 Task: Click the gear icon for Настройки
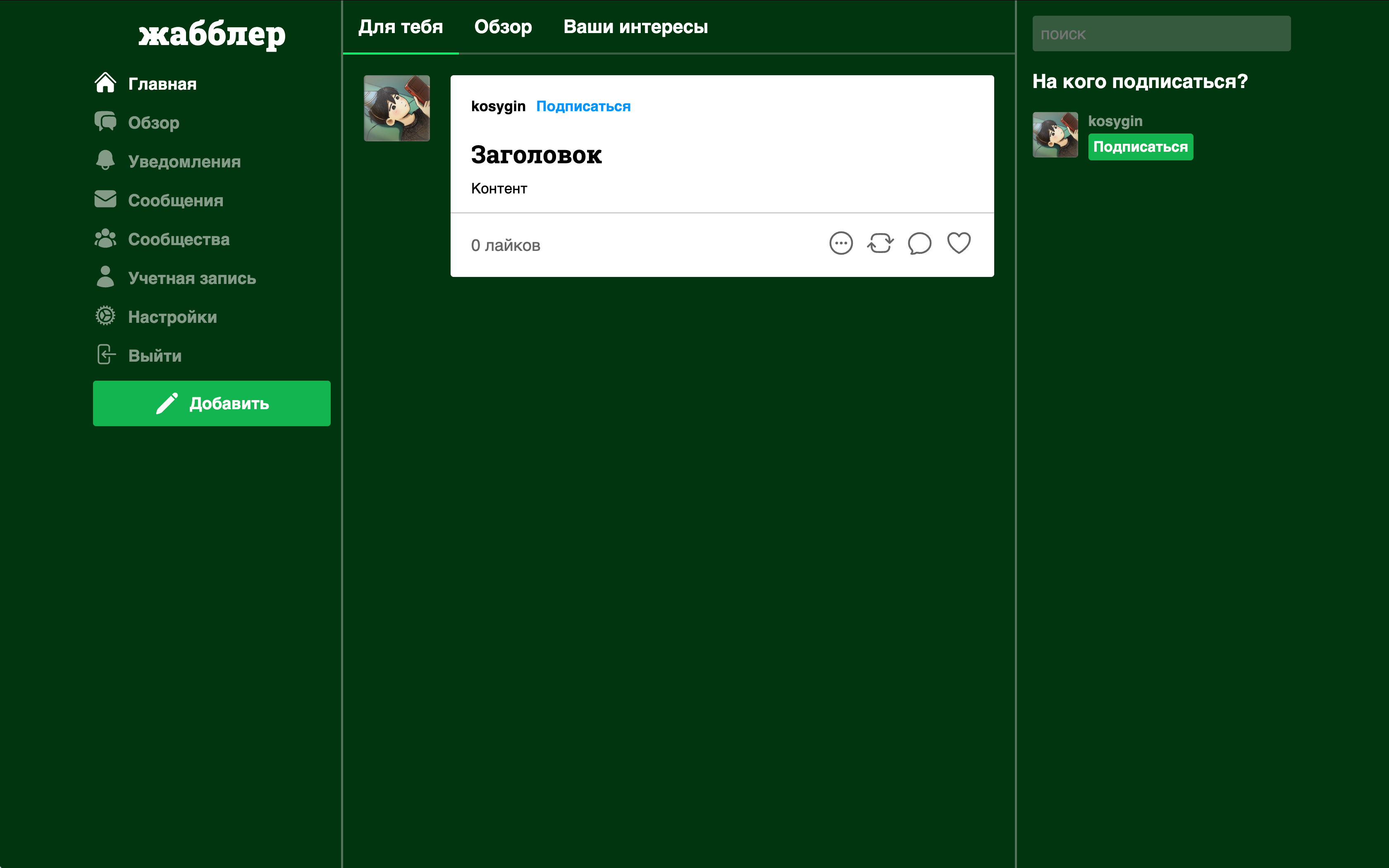[x=105, y=316]
